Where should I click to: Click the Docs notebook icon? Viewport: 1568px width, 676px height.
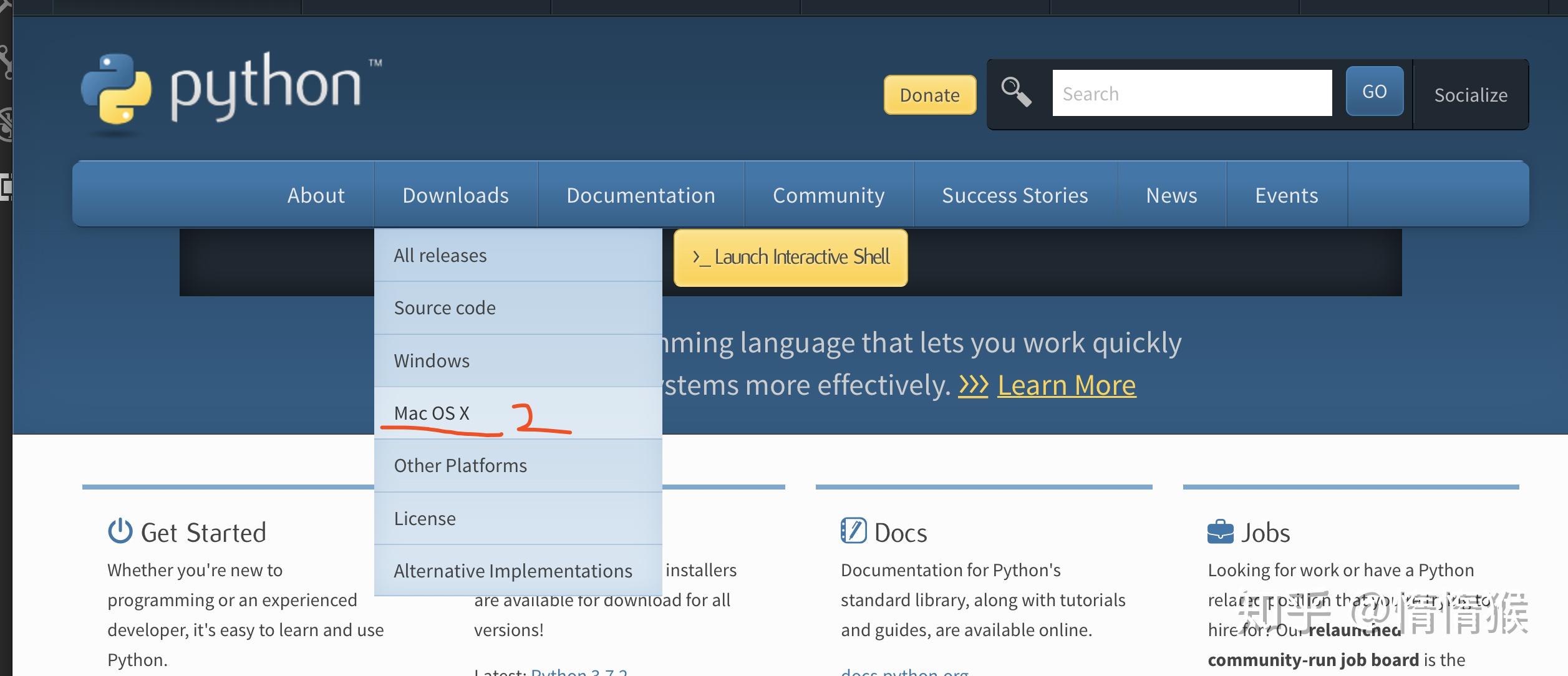point(853,531)
